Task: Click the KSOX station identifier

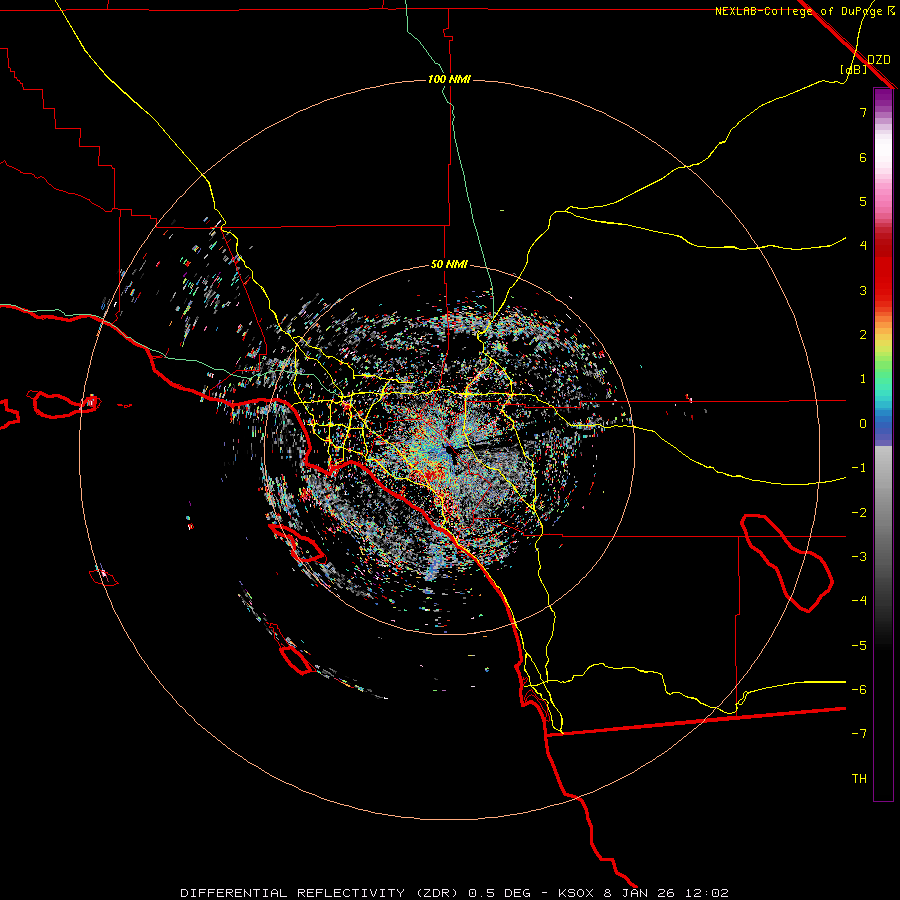Action: 576,893
